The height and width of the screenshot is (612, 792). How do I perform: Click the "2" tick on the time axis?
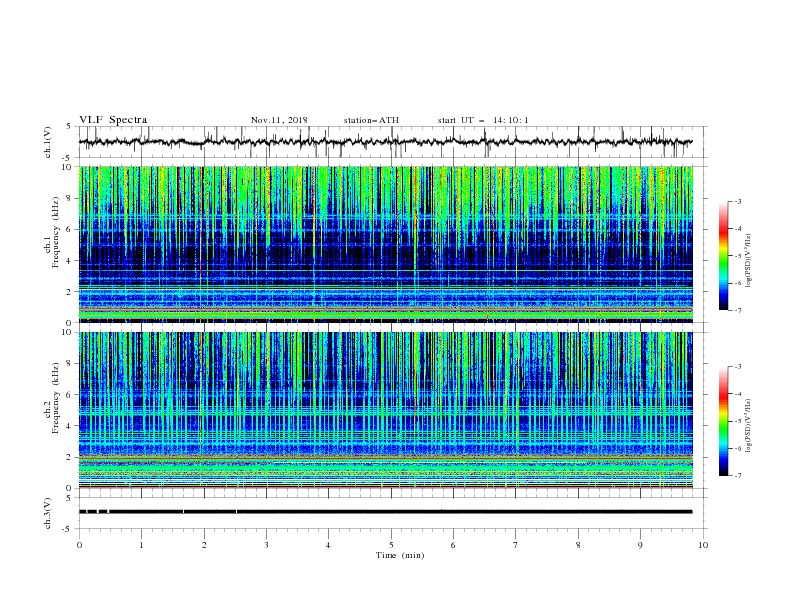204,545
